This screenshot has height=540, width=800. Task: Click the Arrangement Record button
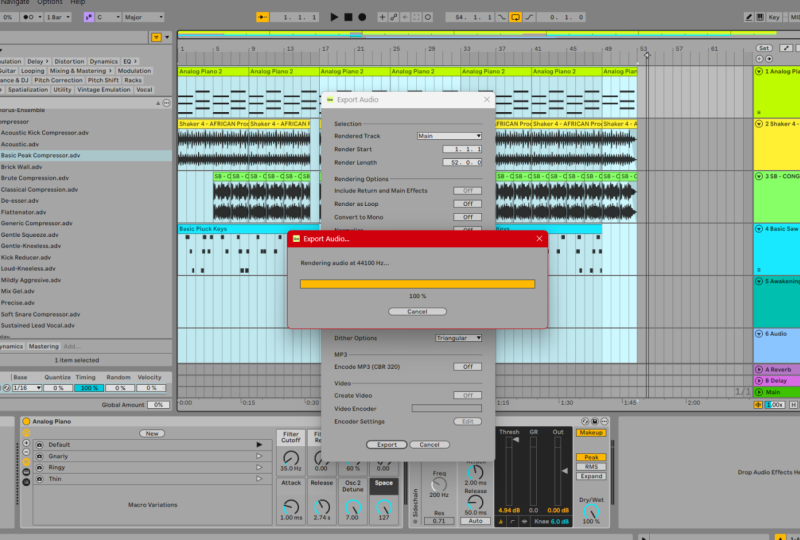click(x=362, y=17)
